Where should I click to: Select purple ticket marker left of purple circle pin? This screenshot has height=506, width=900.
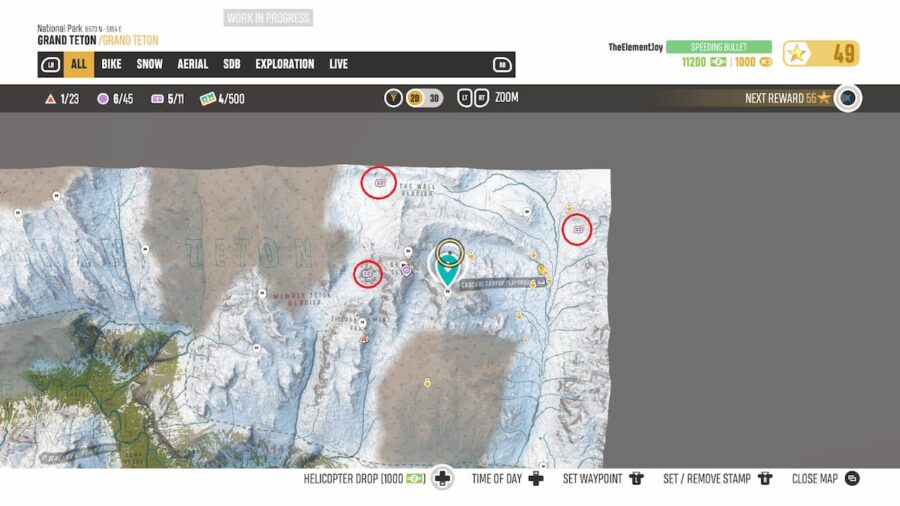tap(367, 274)
